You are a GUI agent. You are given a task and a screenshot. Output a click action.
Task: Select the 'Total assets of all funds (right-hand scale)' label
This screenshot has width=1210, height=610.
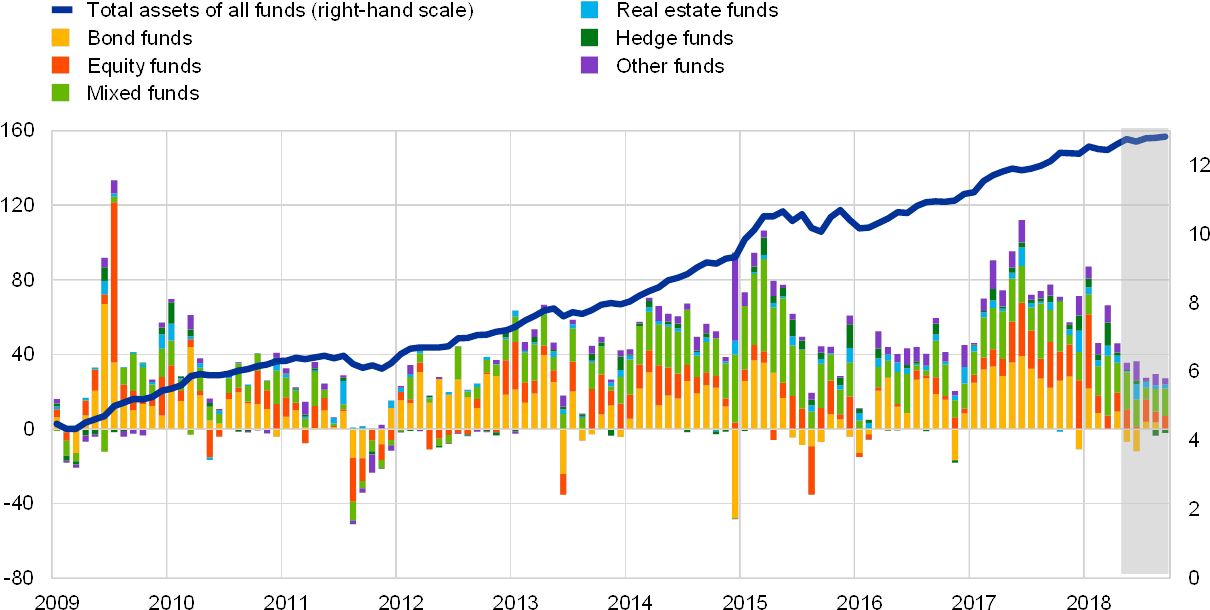coord(280,12)
